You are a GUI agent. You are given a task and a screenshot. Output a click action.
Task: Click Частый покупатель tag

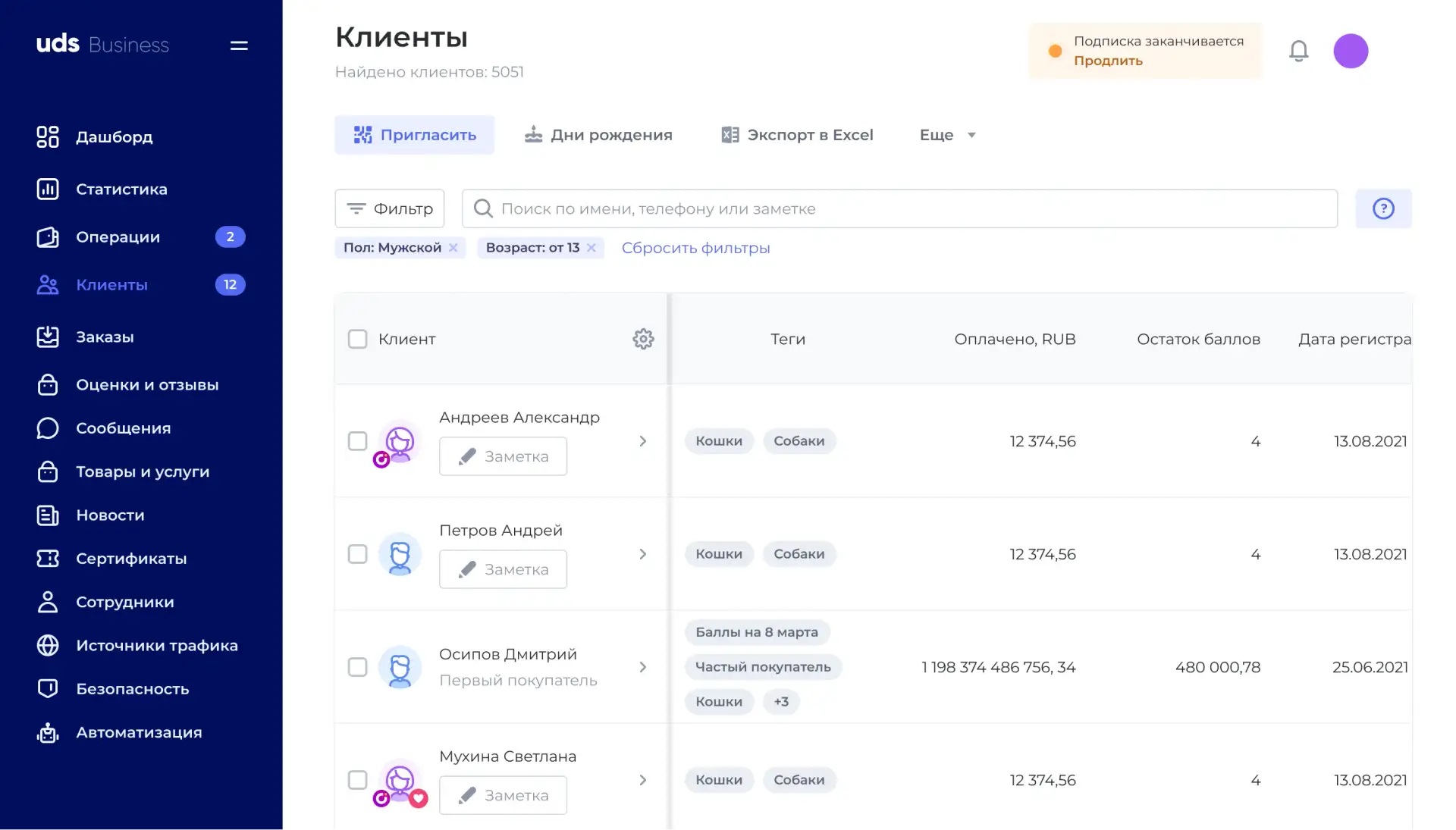[763, 667]
